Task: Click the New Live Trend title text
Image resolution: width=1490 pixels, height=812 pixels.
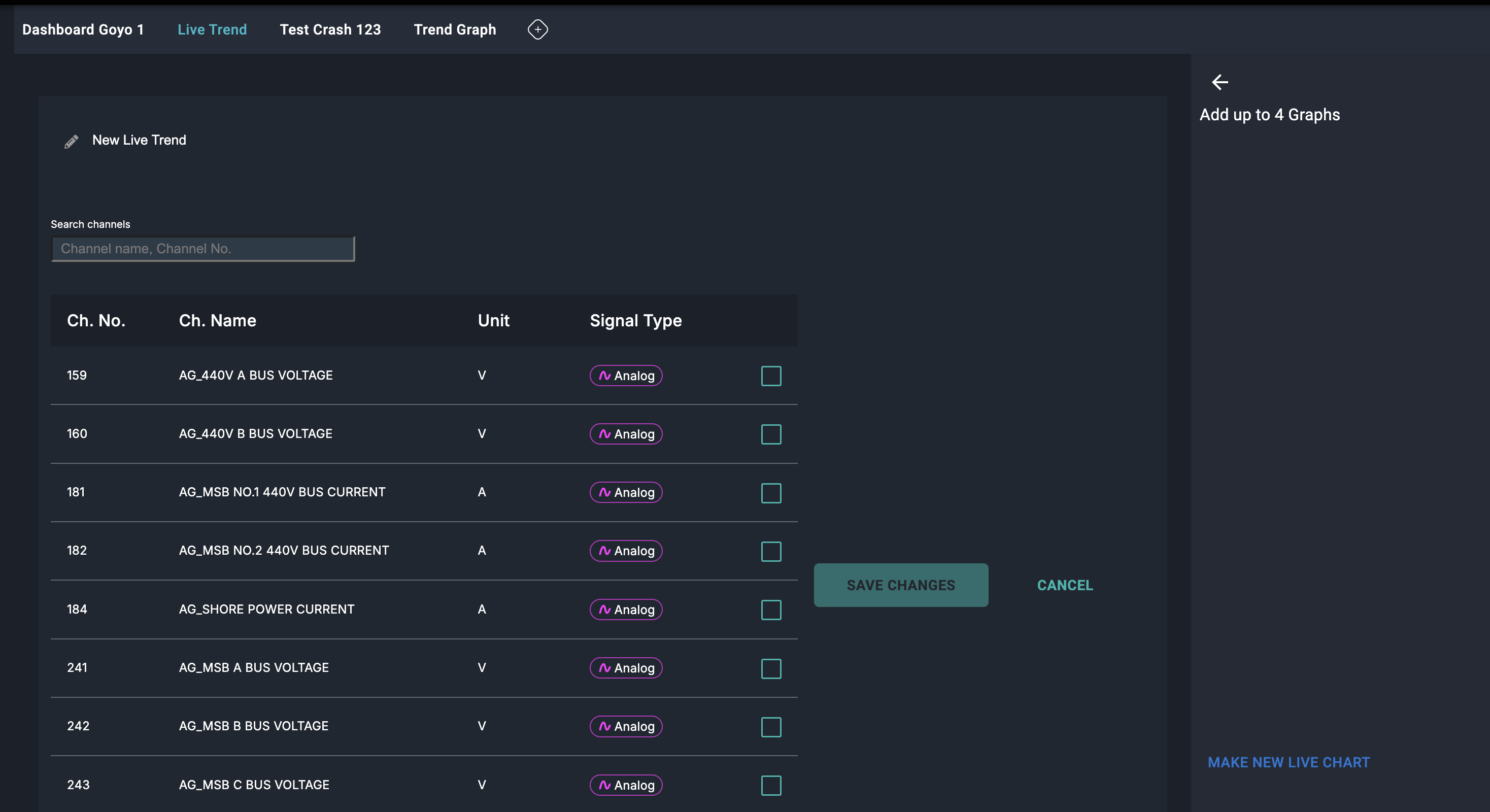Action: pos(139,140)
